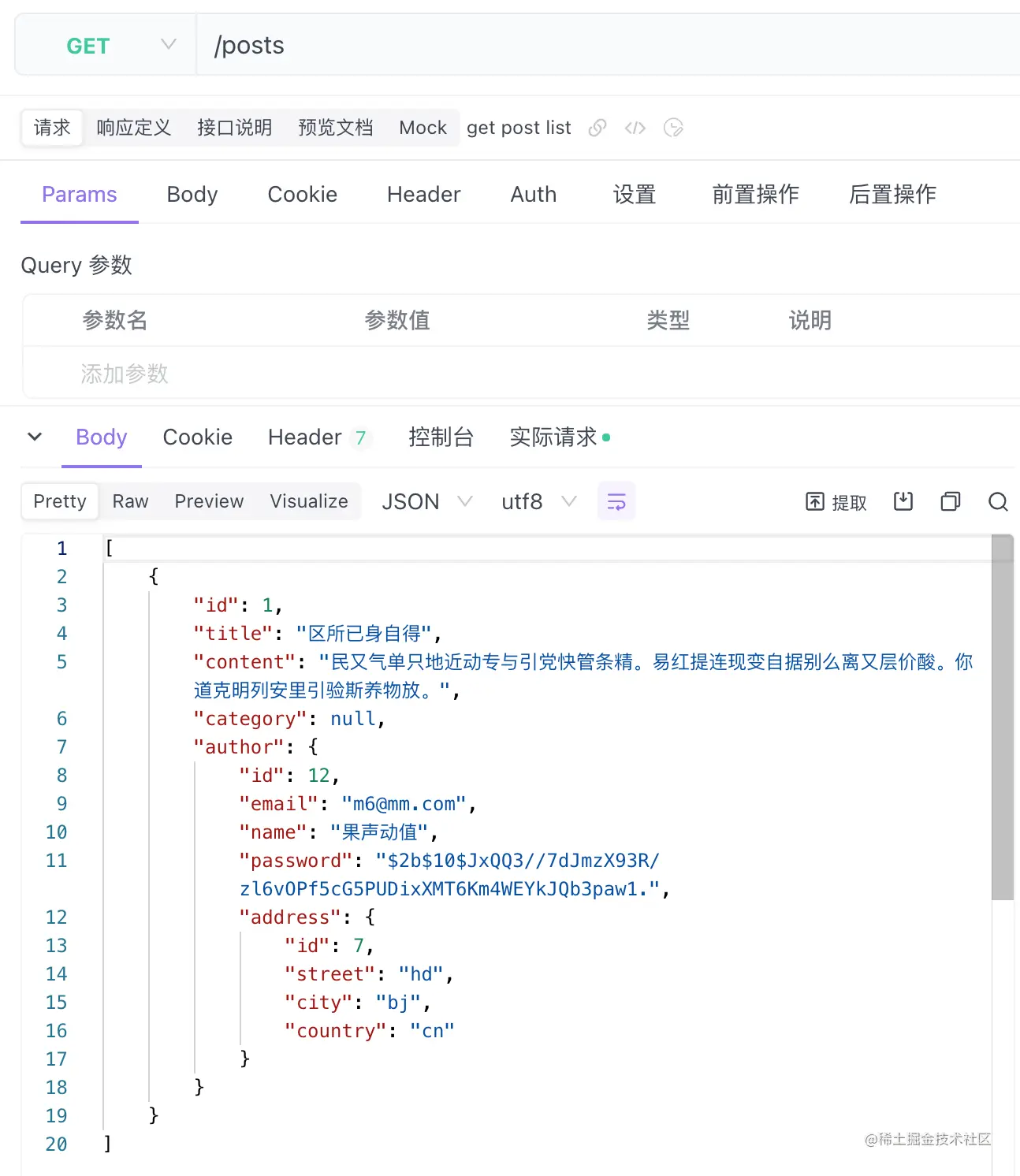Select the 请求 tab
Screen dimensions: 1020x1176
(52, 128)
